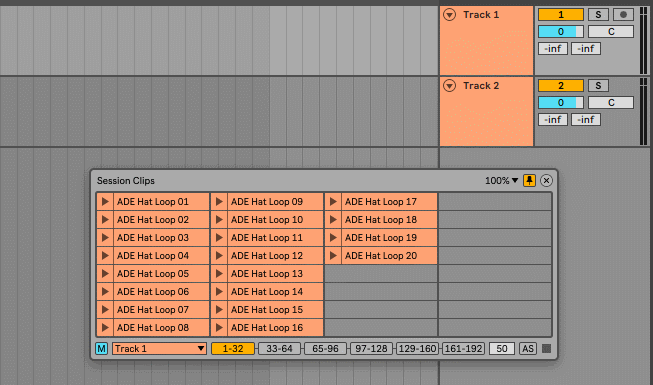653x385 pixels.
Task: Launch ADE Hat Loop 12 clip
Action: (x=219, y=255)
